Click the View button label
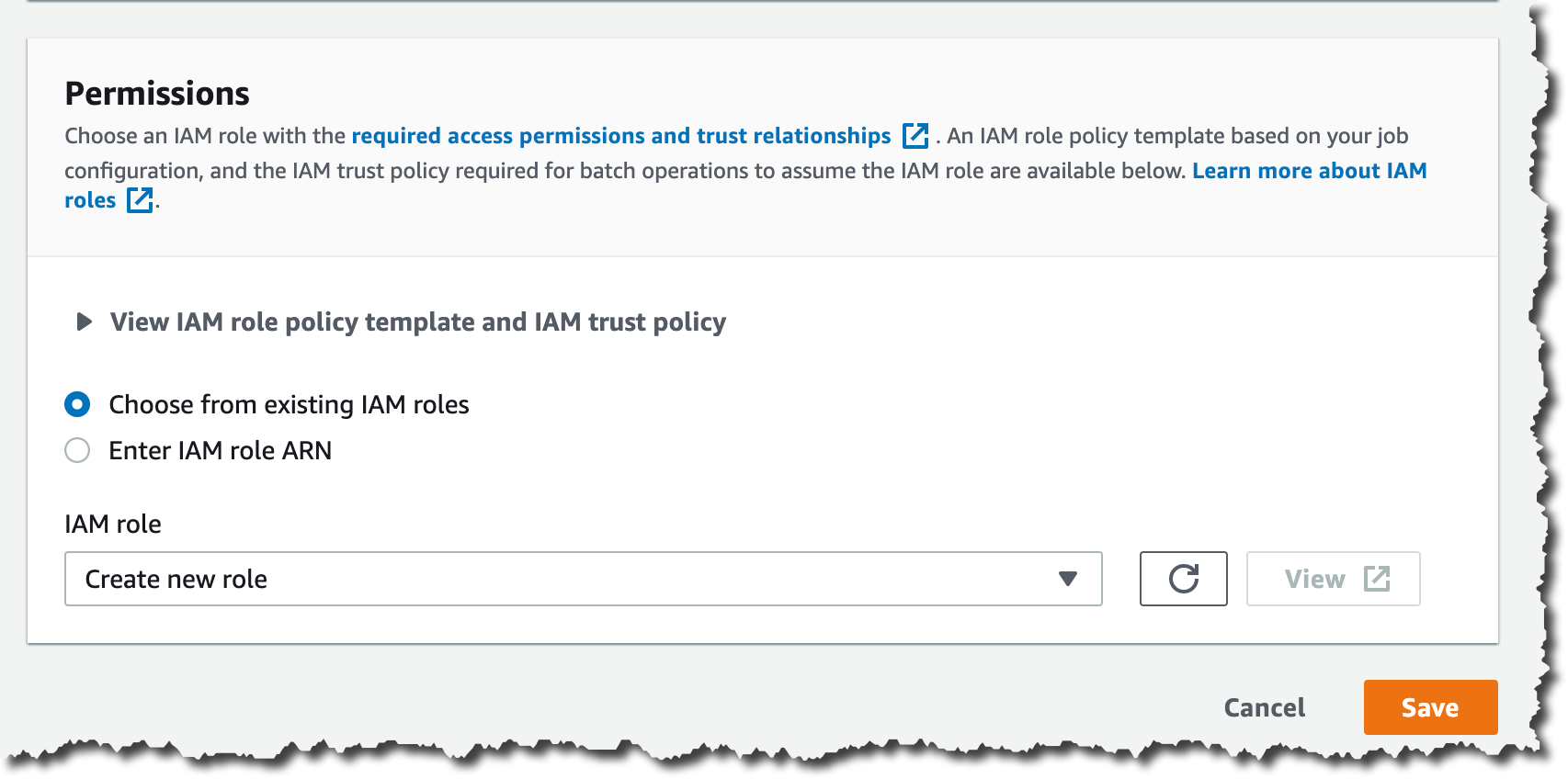1568x779 pixels. point(1314,579)
